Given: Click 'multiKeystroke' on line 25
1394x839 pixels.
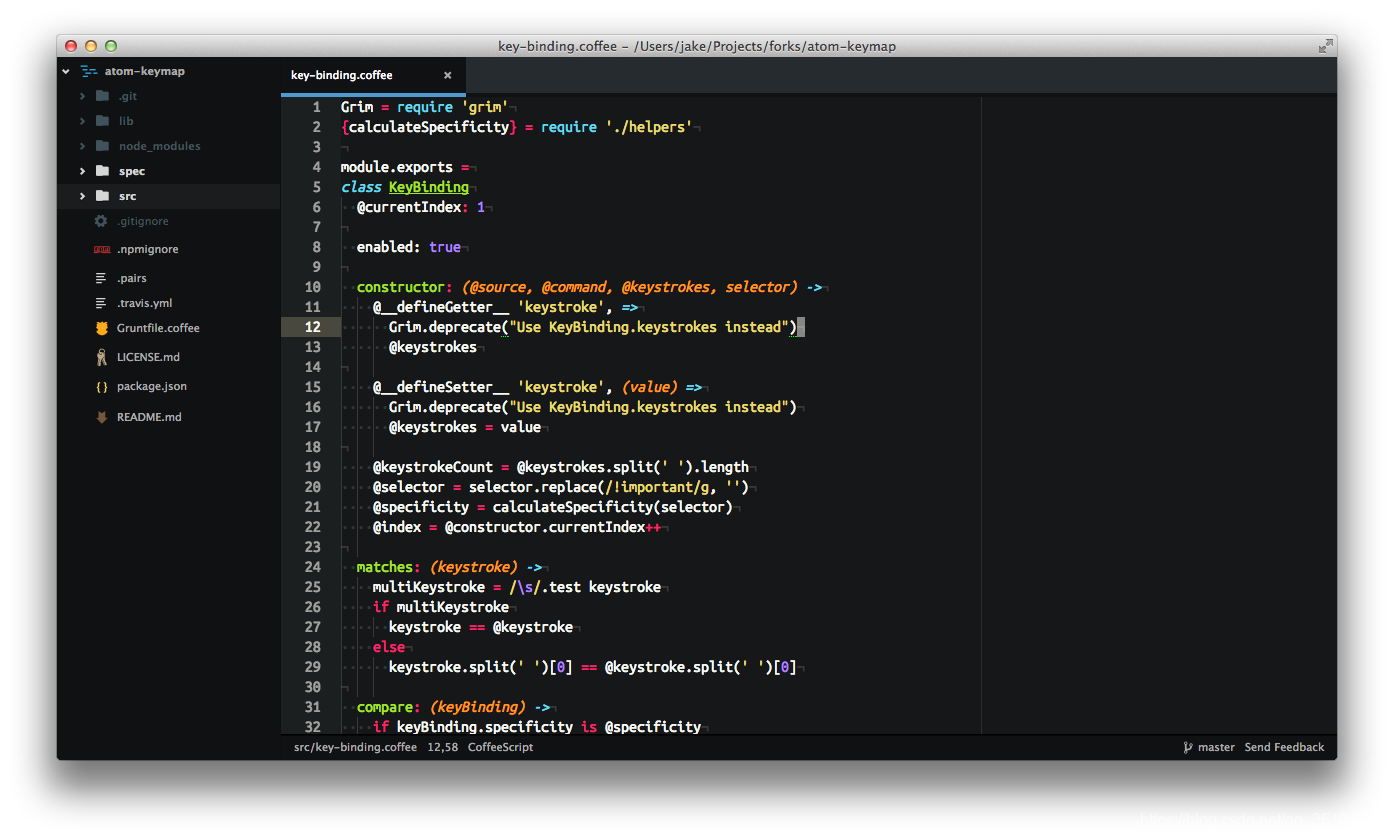Looking at the screenshot, I should (429, 587).
